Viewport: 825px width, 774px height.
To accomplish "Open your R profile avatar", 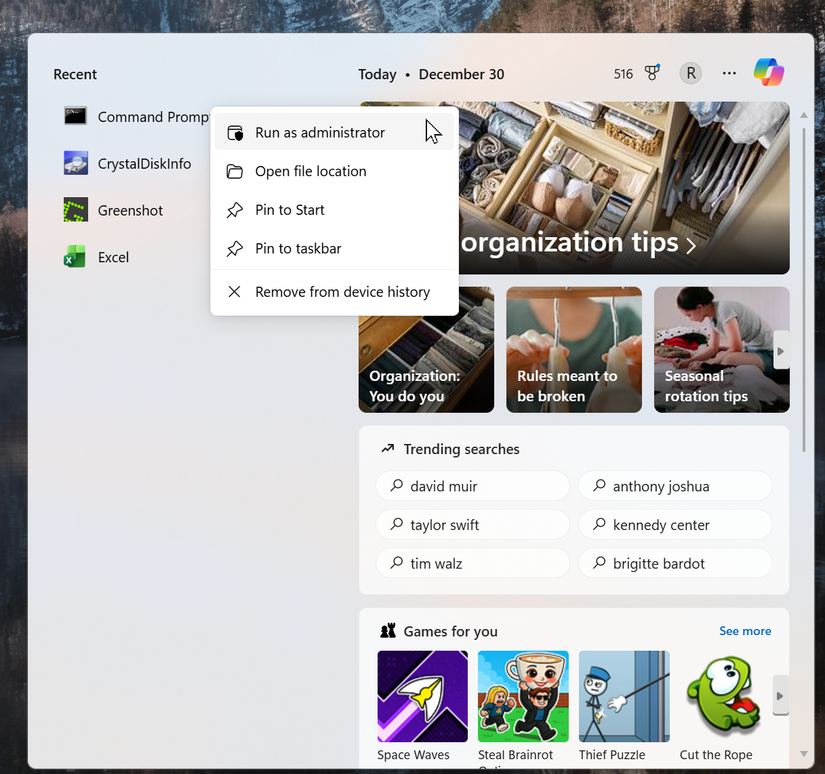I will [x=690, y=73].
